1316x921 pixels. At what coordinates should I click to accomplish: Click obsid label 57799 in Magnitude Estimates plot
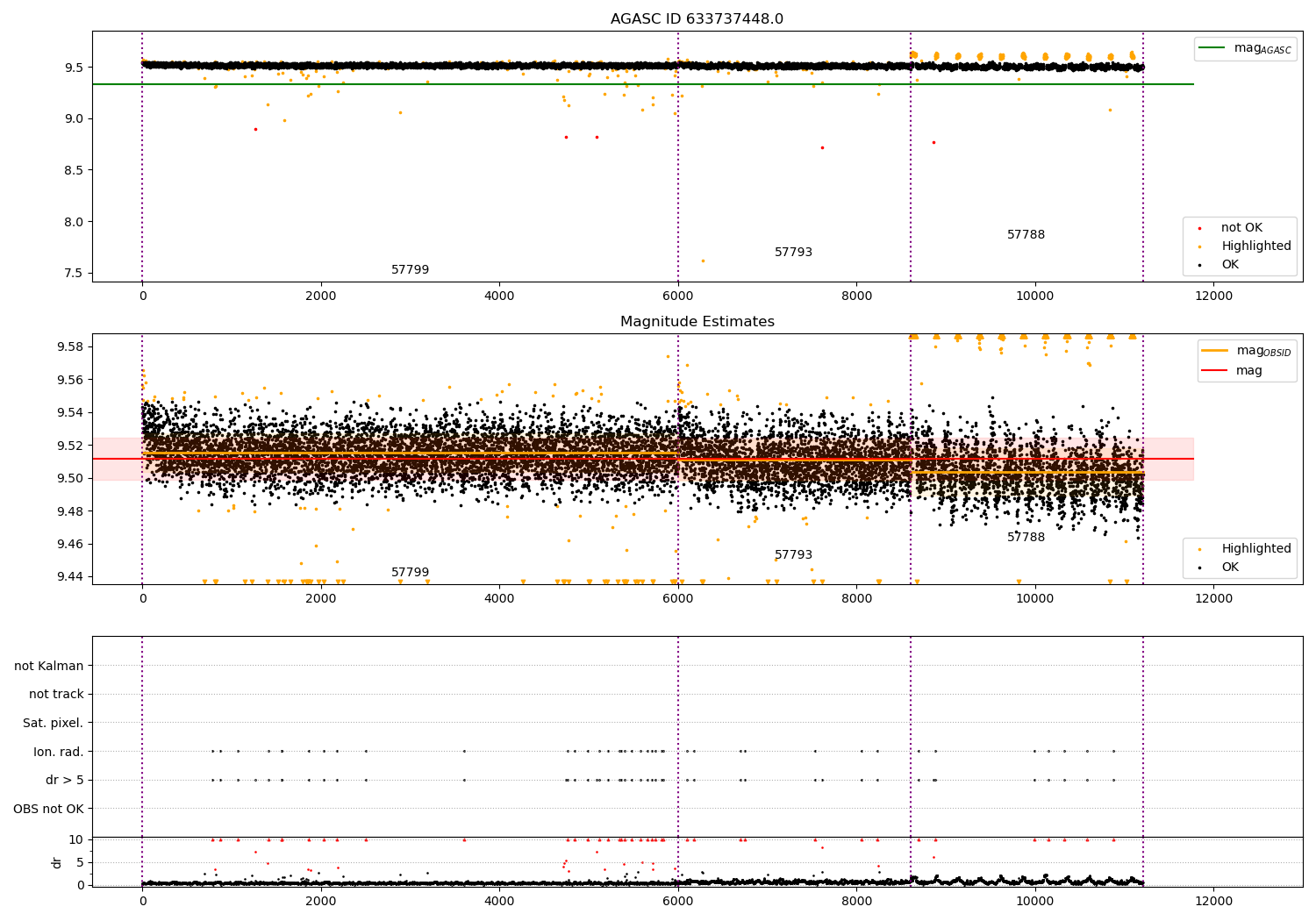410,573
